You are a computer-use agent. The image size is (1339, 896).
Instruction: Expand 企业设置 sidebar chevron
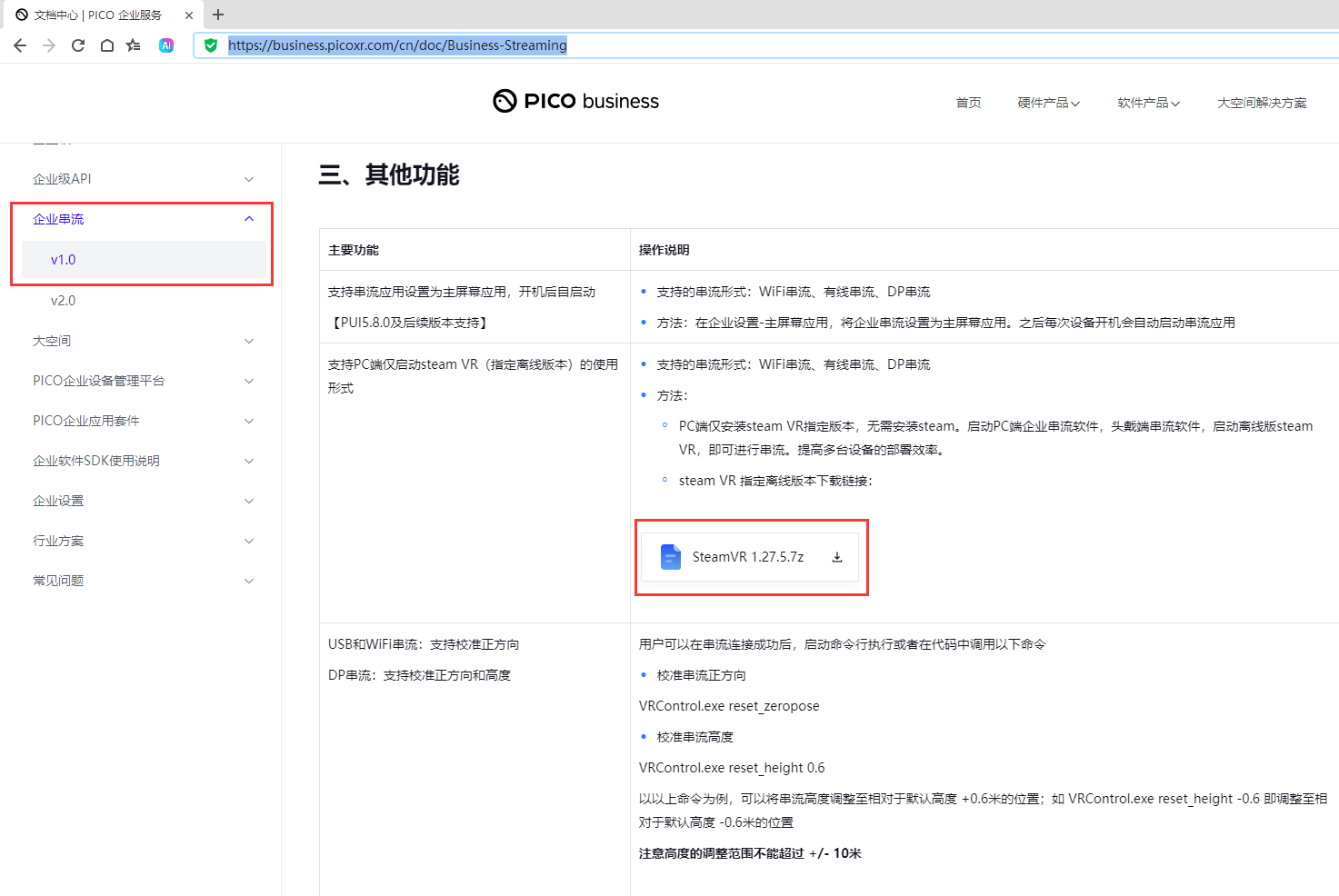click(249, 501)
